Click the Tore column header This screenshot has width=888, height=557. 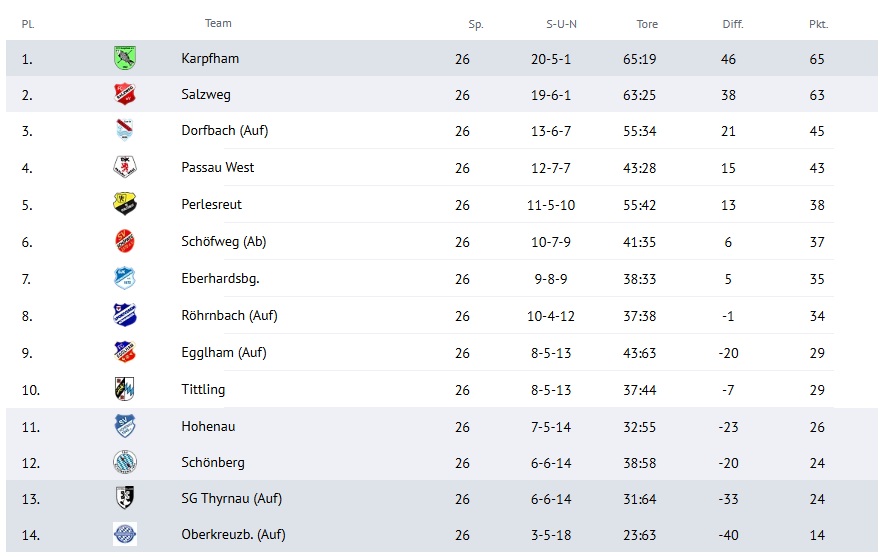point(647,24)
